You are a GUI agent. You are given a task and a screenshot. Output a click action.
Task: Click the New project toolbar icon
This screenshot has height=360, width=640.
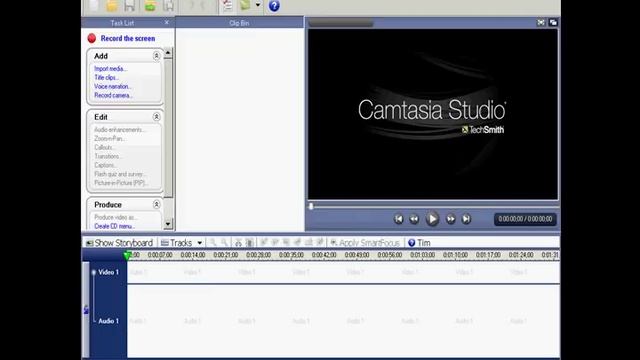pos(93,5)
